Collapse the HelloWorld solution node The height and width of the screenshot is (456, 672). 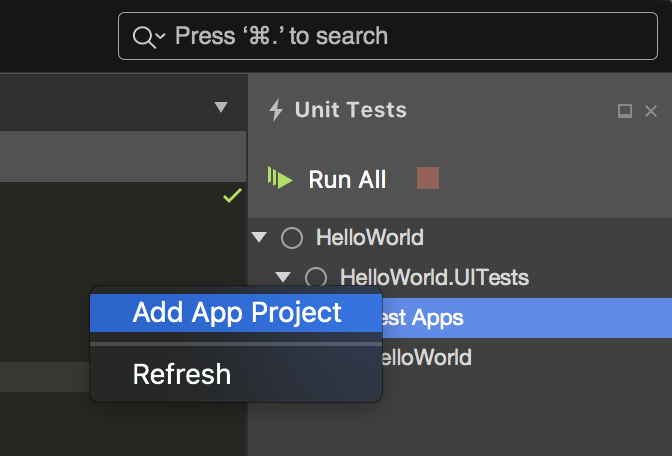tap(259, 237)
